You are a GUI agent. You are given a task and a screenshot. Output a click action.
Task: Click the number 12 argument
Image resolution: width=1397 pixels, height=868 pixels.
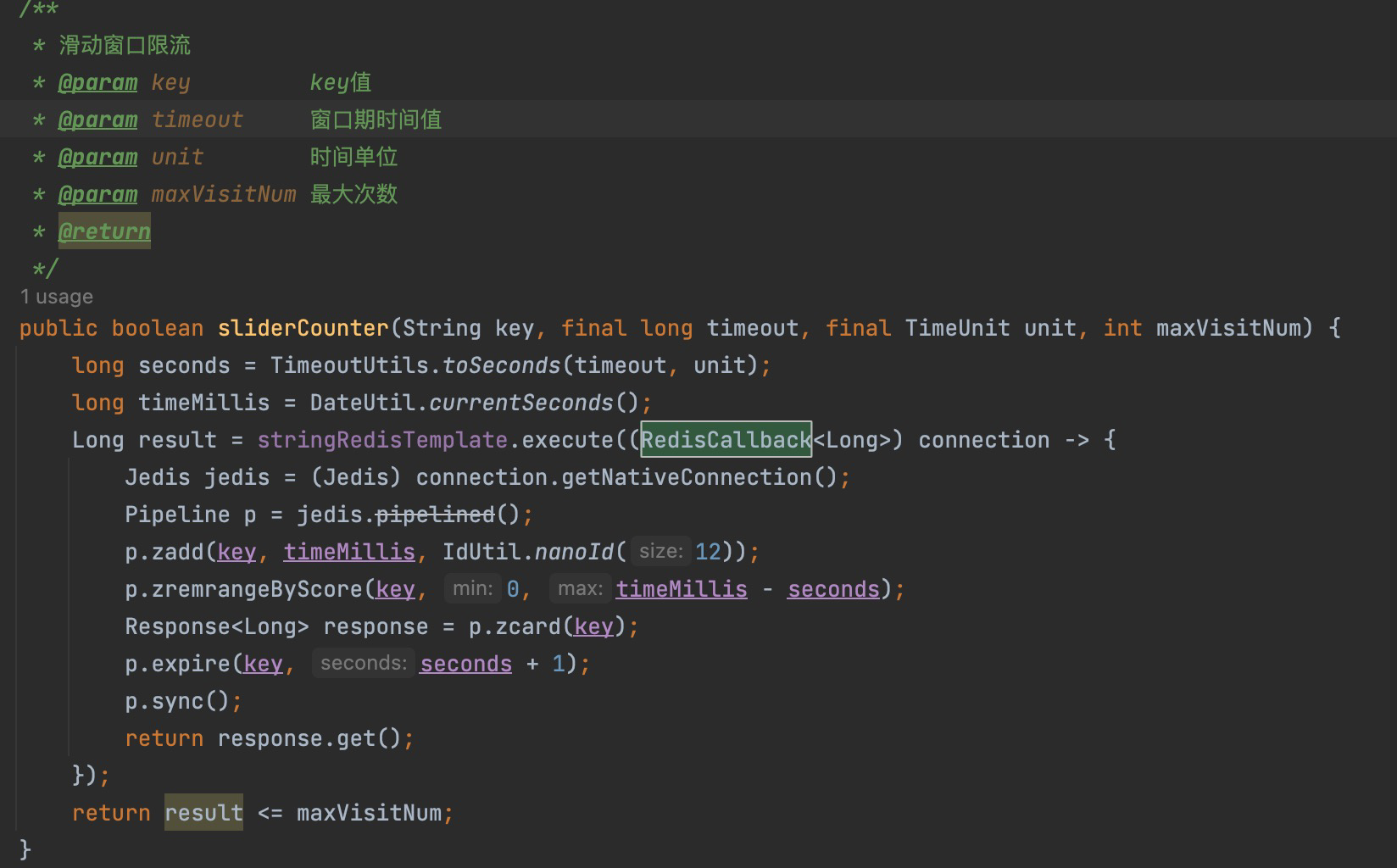tap(708, 552)
